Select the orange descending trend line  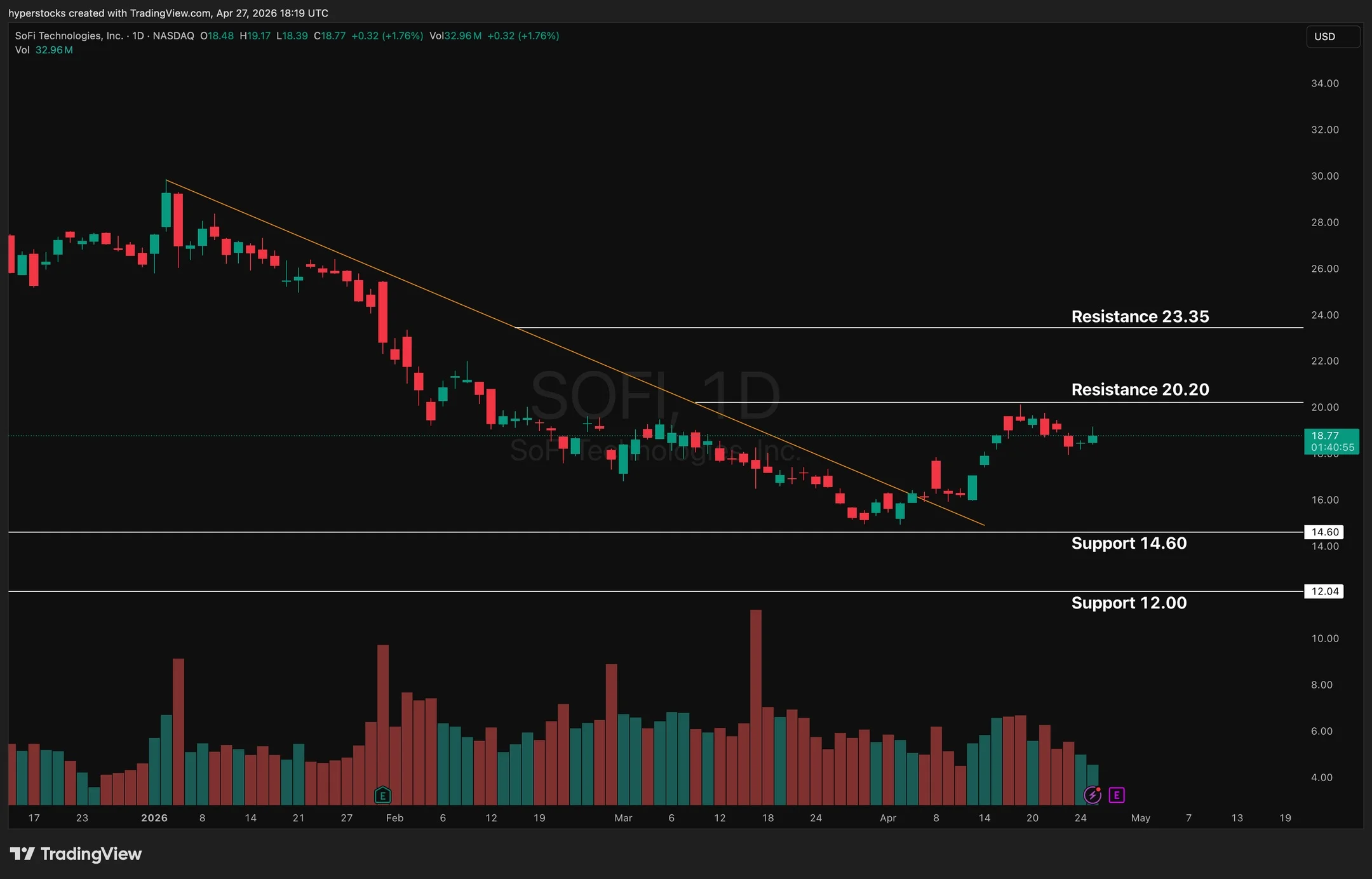575,352
